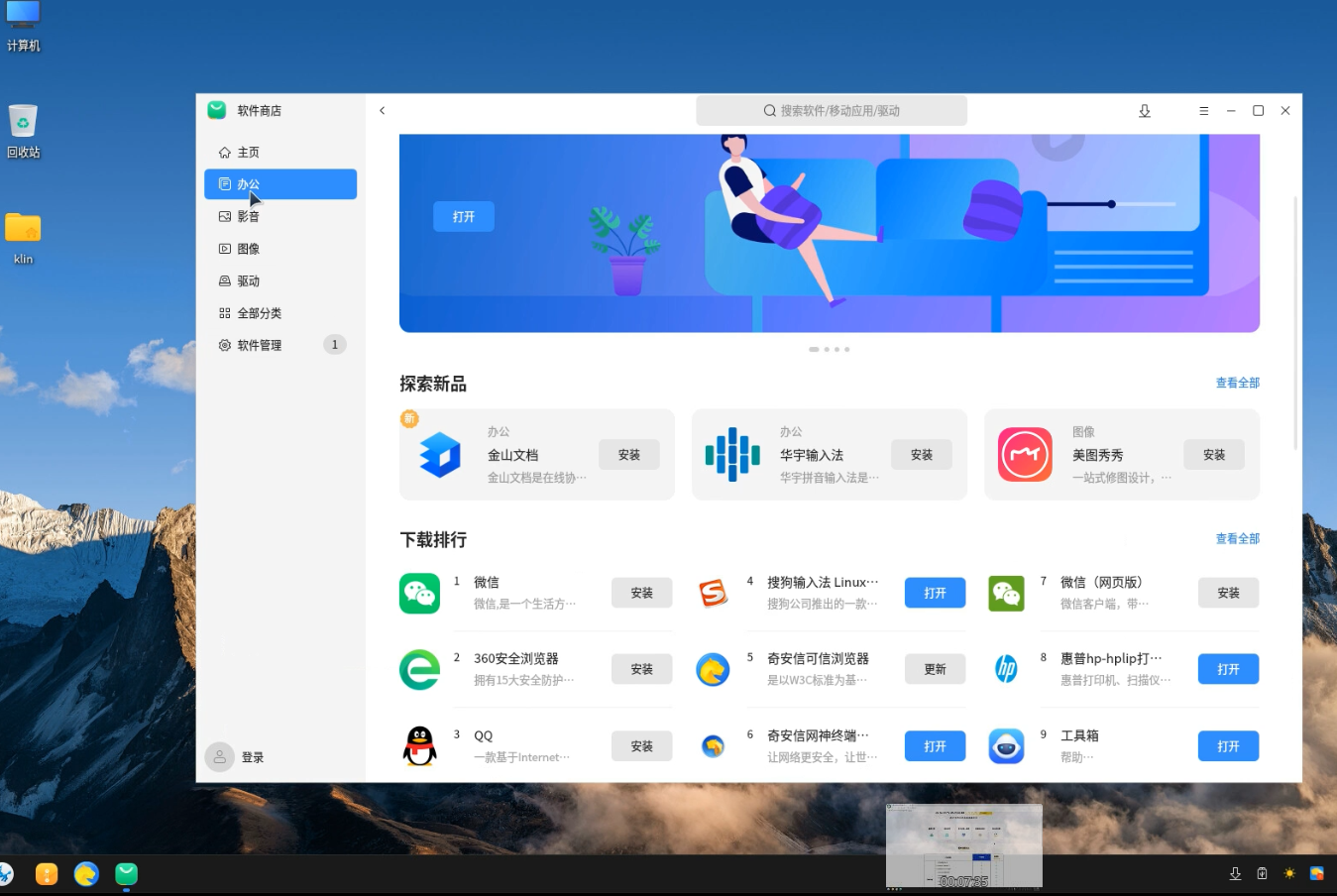Click the 微信 app icon ranked 1
Viewport: 1337px width, 896px height.
point(419,593)
